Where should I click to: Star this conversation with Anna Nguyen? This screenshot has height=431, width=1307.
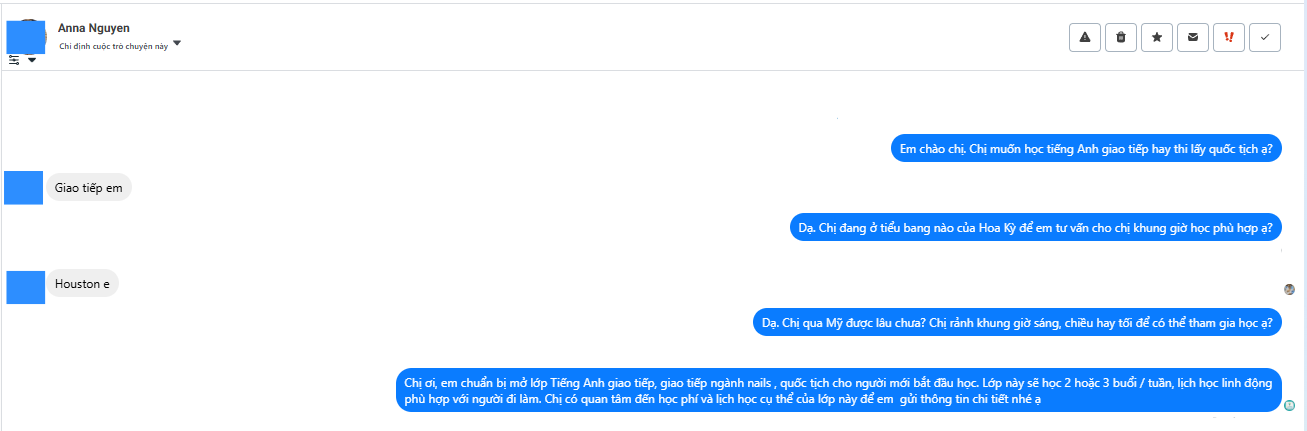pyautogui.click(x=1157, y=37)
